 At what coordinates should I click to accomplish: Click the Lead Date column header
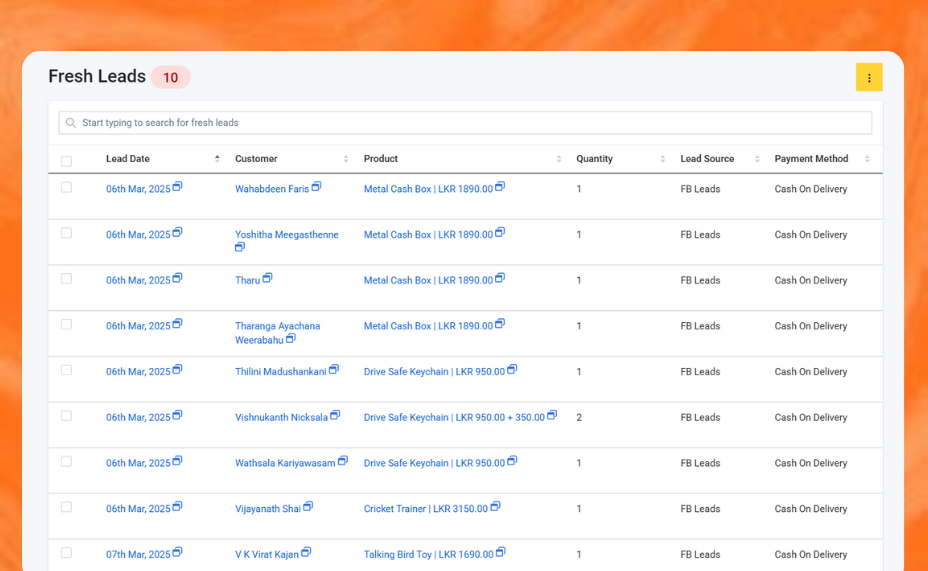tap(128, 159)
